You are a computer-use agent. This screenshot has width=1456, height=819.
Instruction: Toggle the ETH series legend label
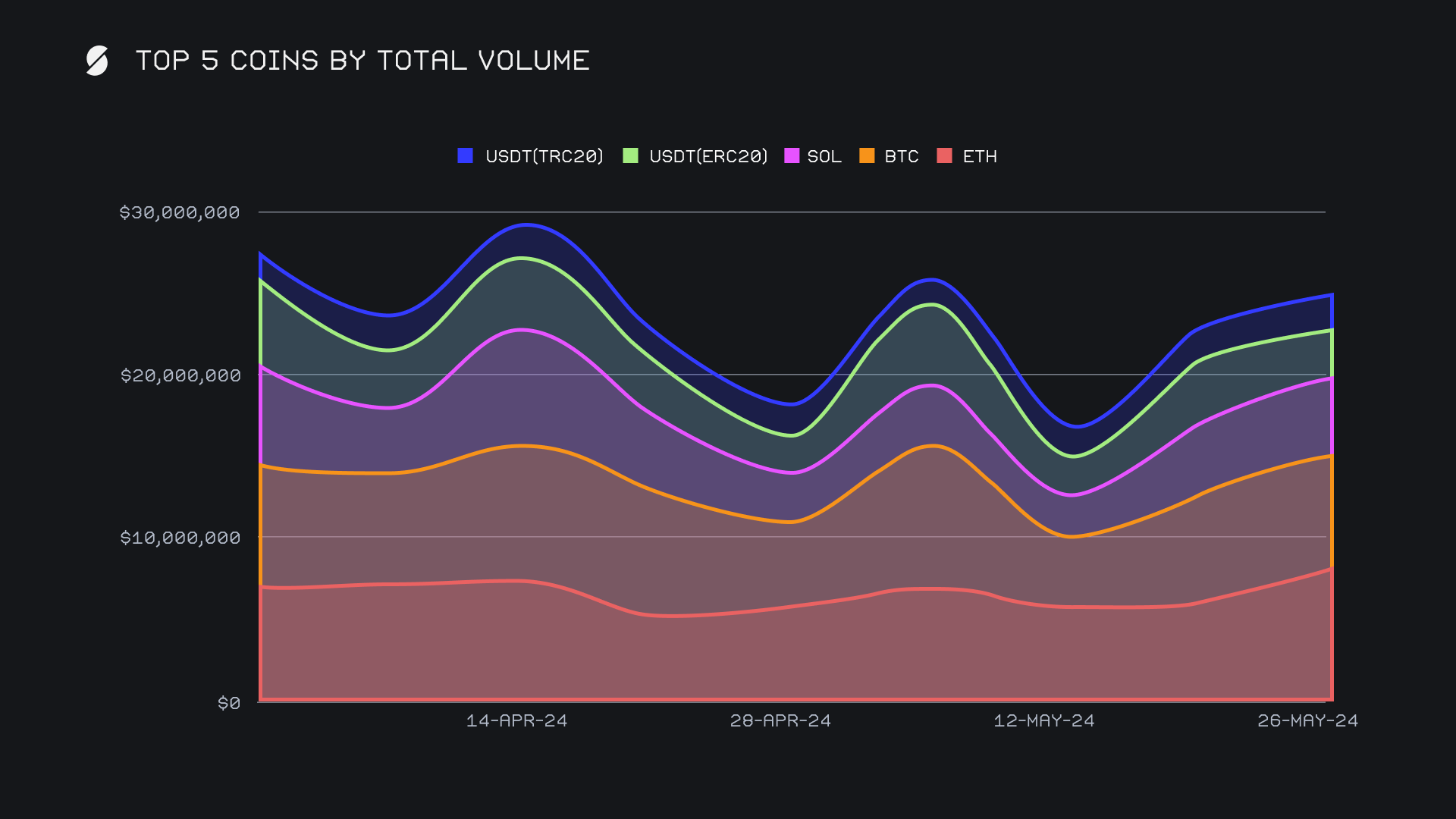[980, 156]
